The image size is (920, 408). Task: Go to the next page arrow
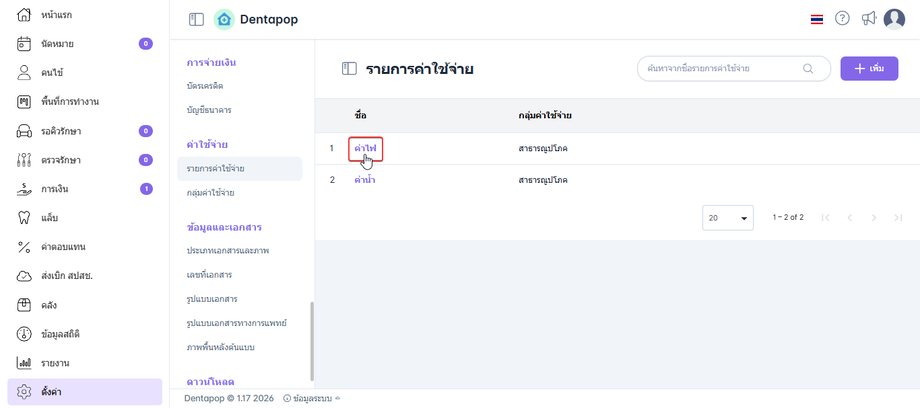coord(873,217)
